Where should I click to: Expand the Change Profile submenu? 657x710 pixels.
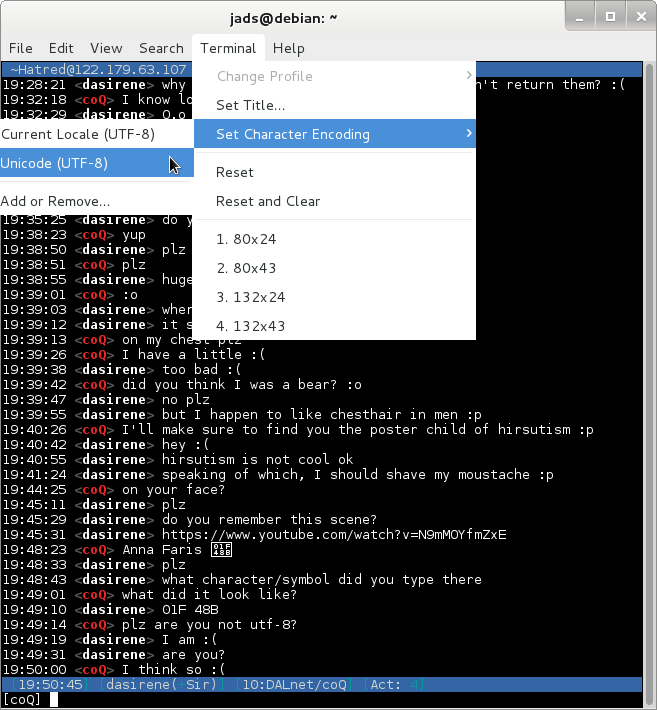pos(335,76)
